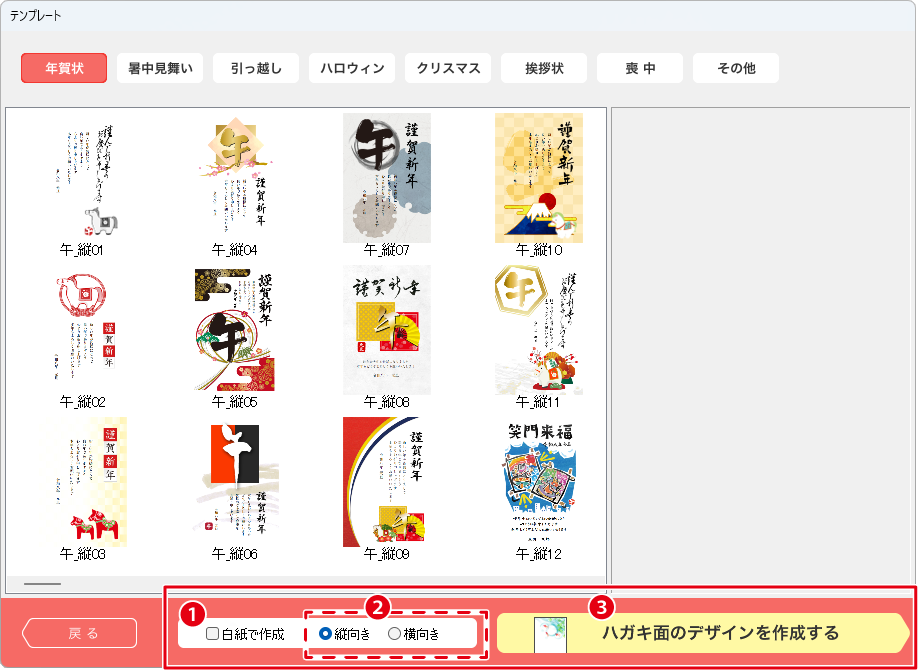Pick the 午_縦11 template with the girl illustration
Screen dimensions: 919x671
coord(539,330)
